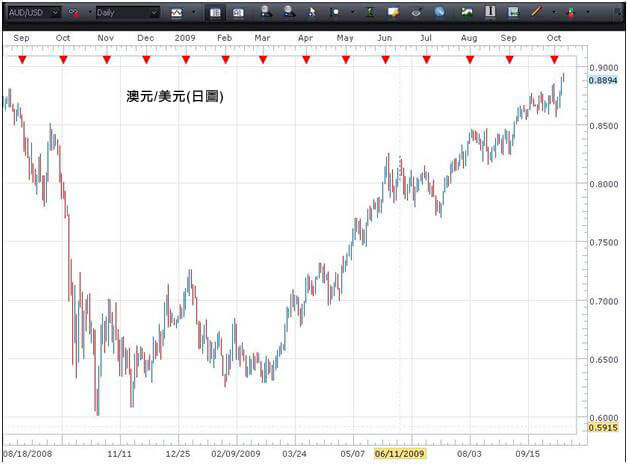Click the red marker under Jun

coord(386,60)
